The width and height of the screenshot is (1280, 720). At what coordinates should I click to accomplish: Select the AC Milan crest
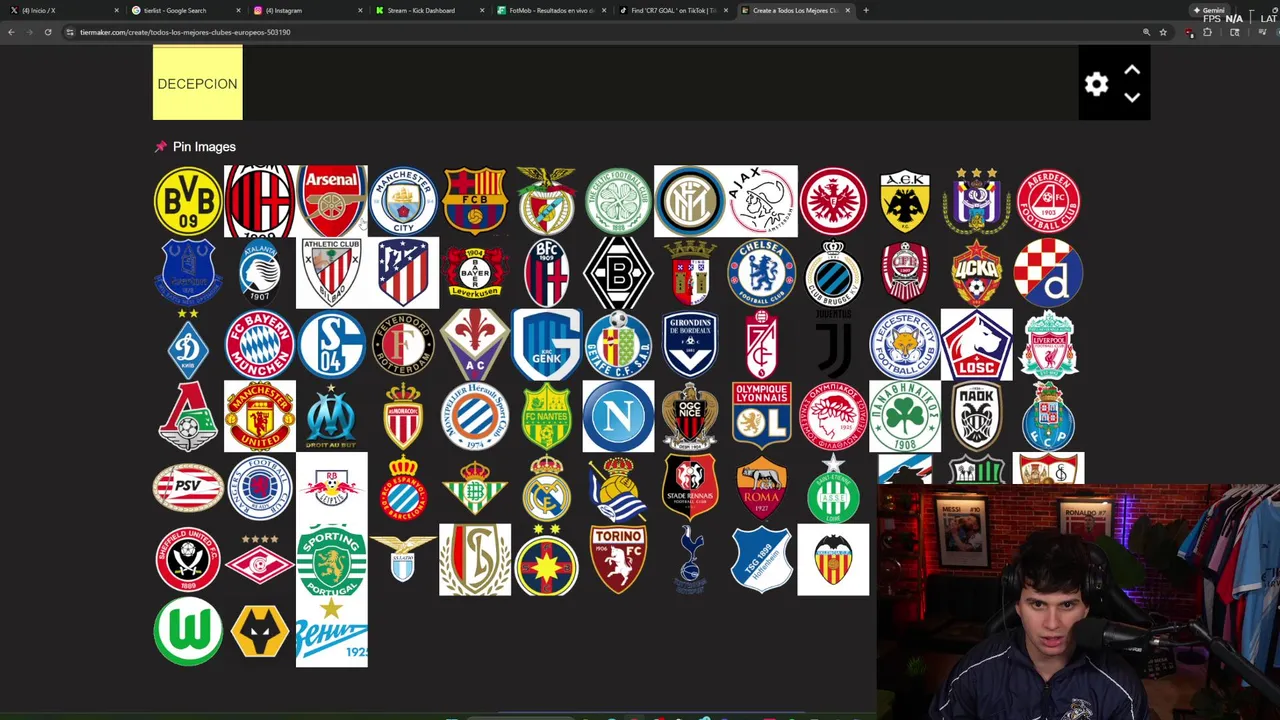click(x=260, y=201)
